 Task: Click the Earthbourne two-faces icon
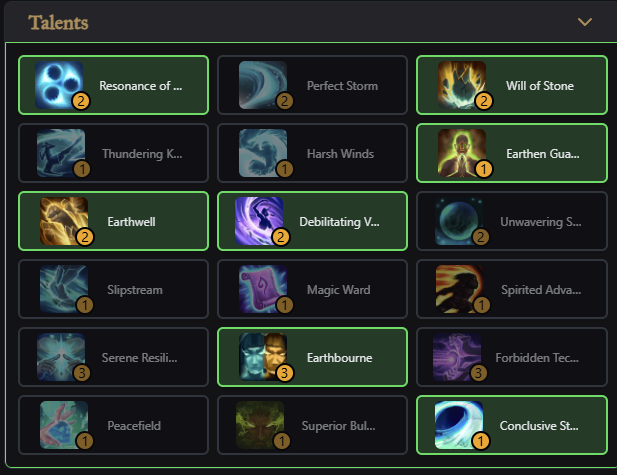click(x=262, y=357)
